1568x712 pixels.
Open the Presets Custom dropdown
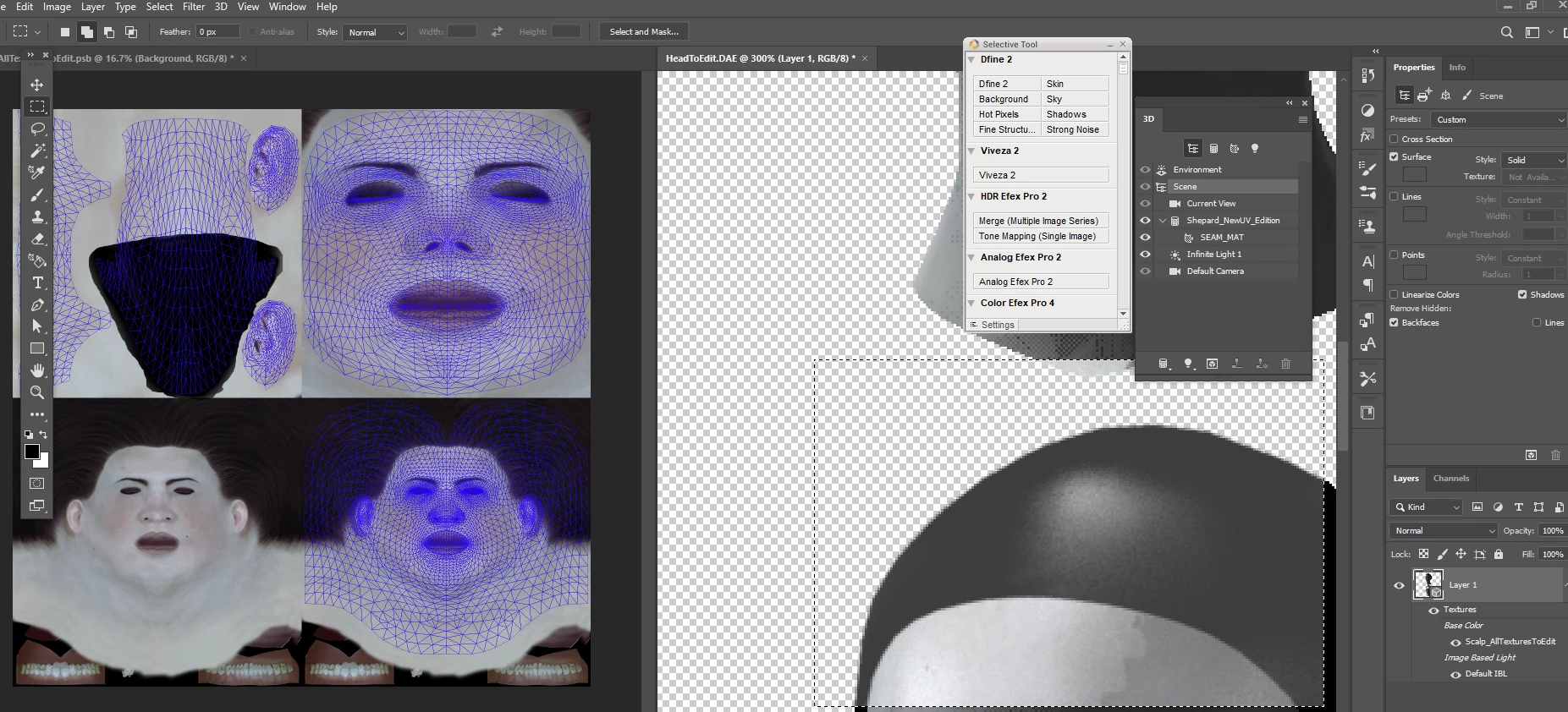(1499, 119)
